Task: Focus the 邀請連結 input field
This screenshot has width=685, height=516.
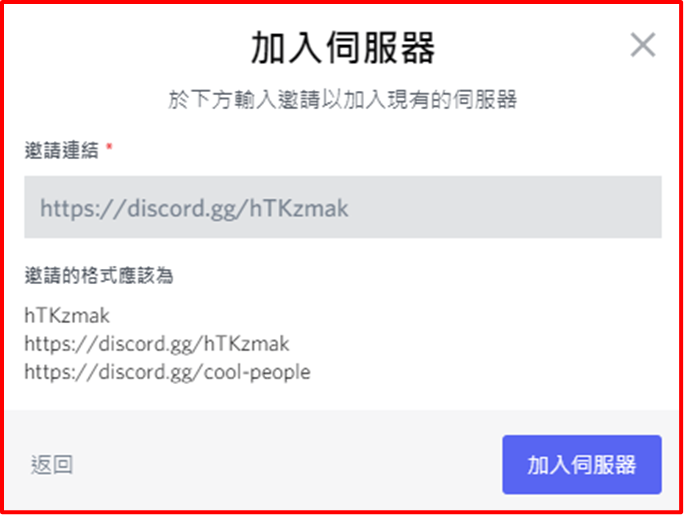Action: (342, 207)
